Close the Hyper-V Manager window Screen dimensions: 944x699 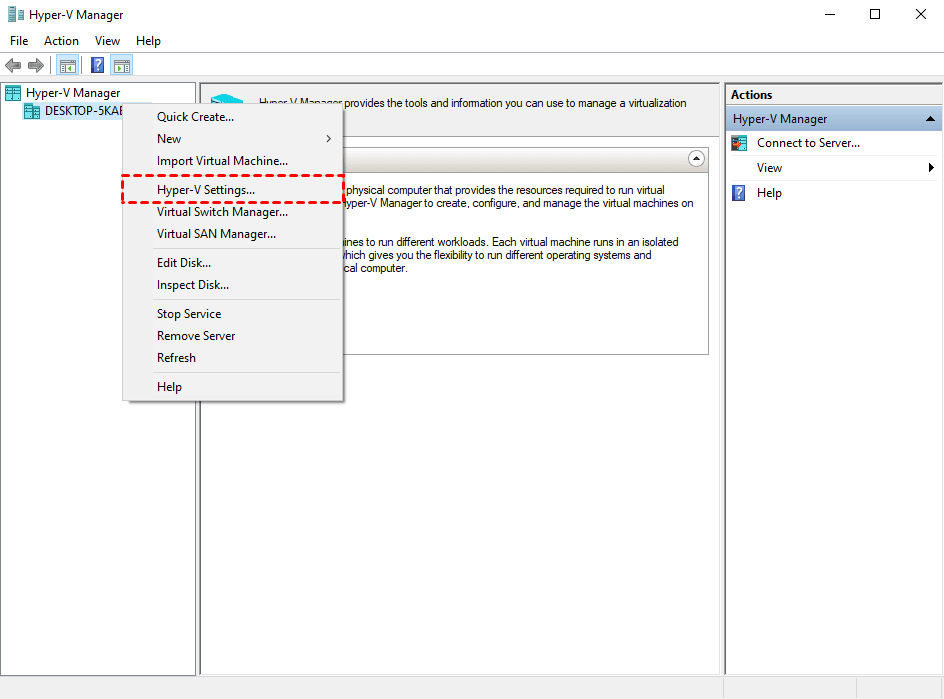pos(921,14)
